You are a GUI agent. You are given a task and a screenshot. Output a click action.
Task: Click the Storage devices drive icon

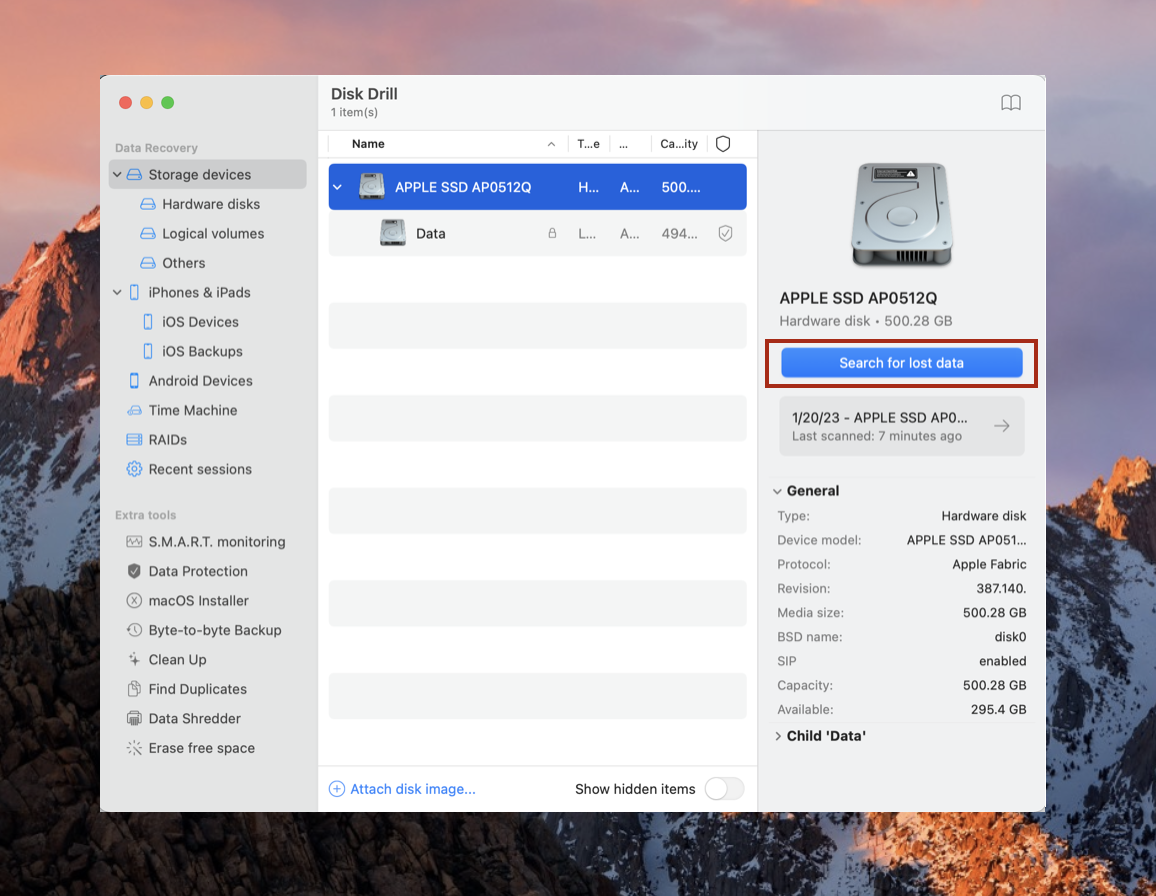click(x=134, y=175)
